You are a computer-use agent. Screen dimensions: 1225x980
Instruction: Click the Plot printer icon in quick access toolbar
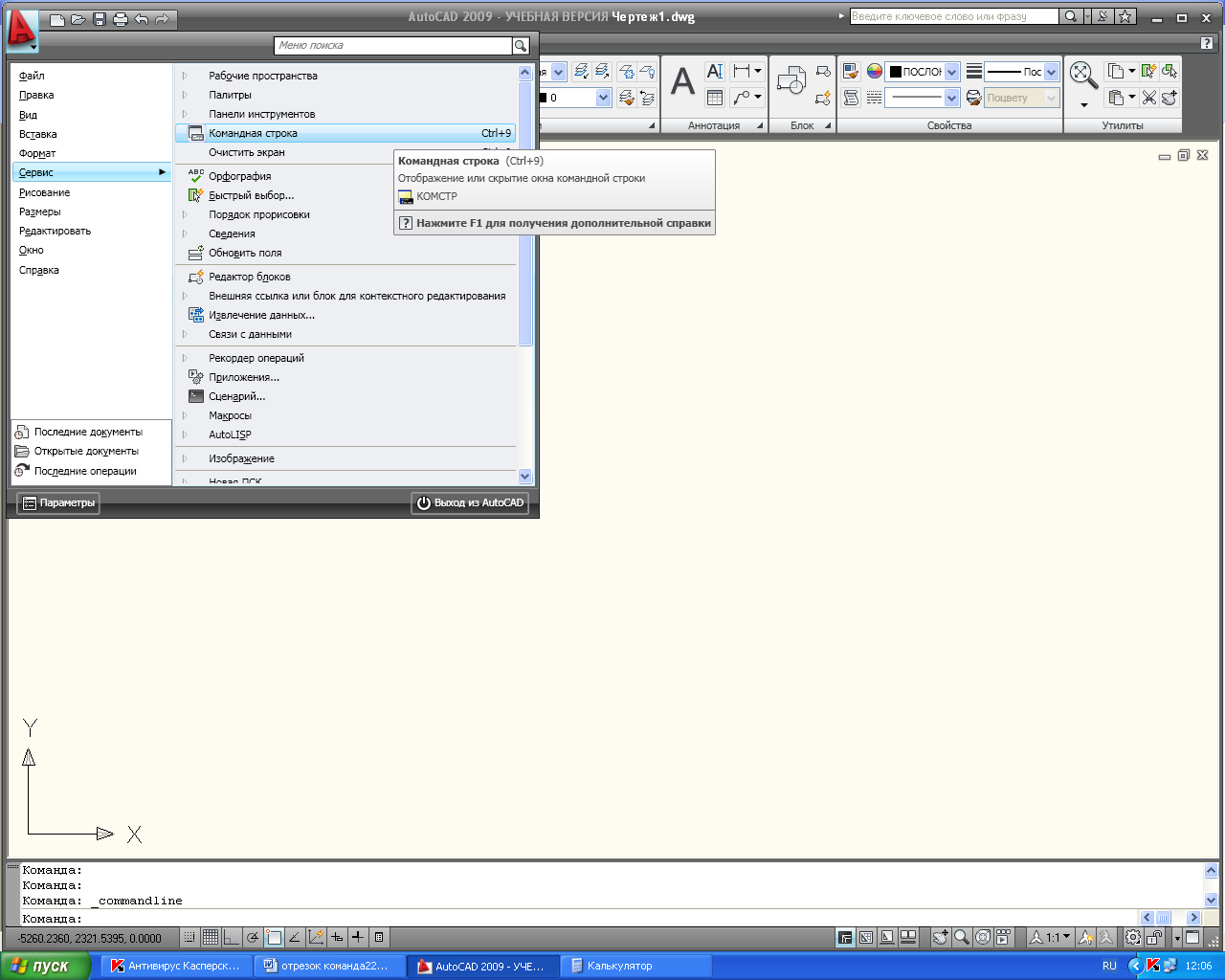(x=121, y=19)
